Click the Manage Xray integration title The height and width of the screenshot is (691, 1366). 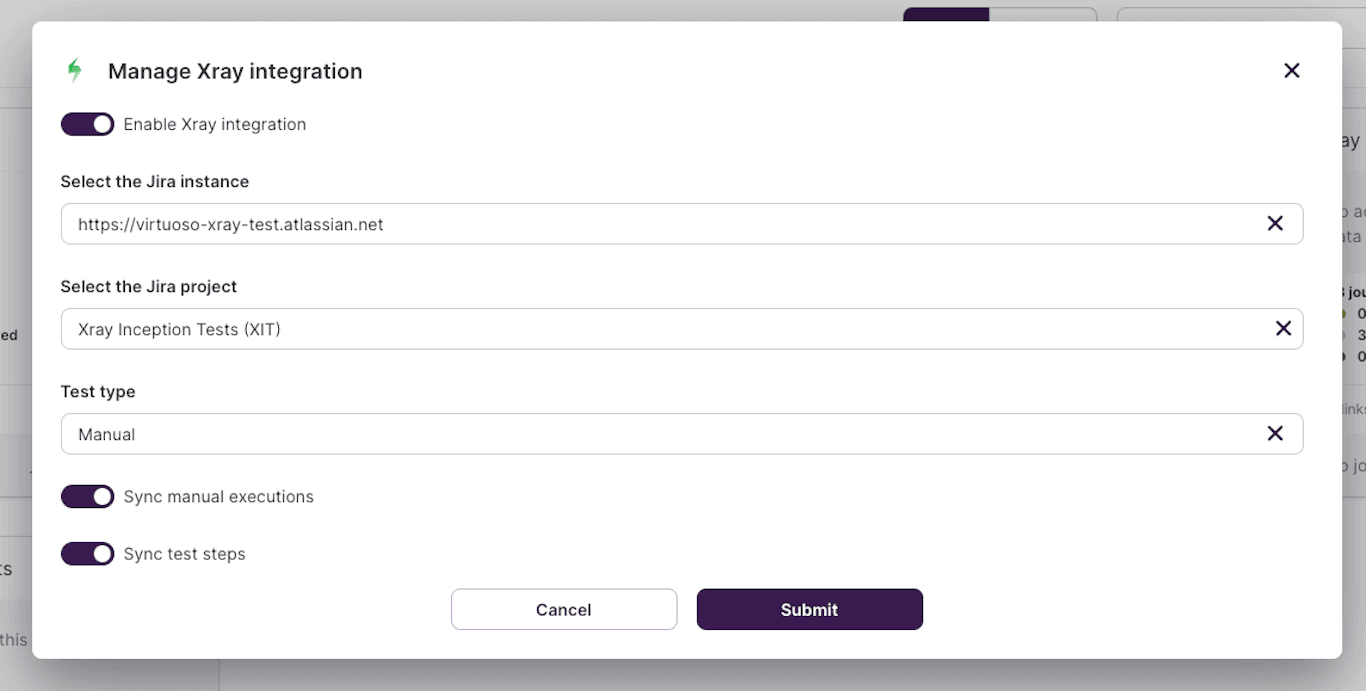click(235, 70)
